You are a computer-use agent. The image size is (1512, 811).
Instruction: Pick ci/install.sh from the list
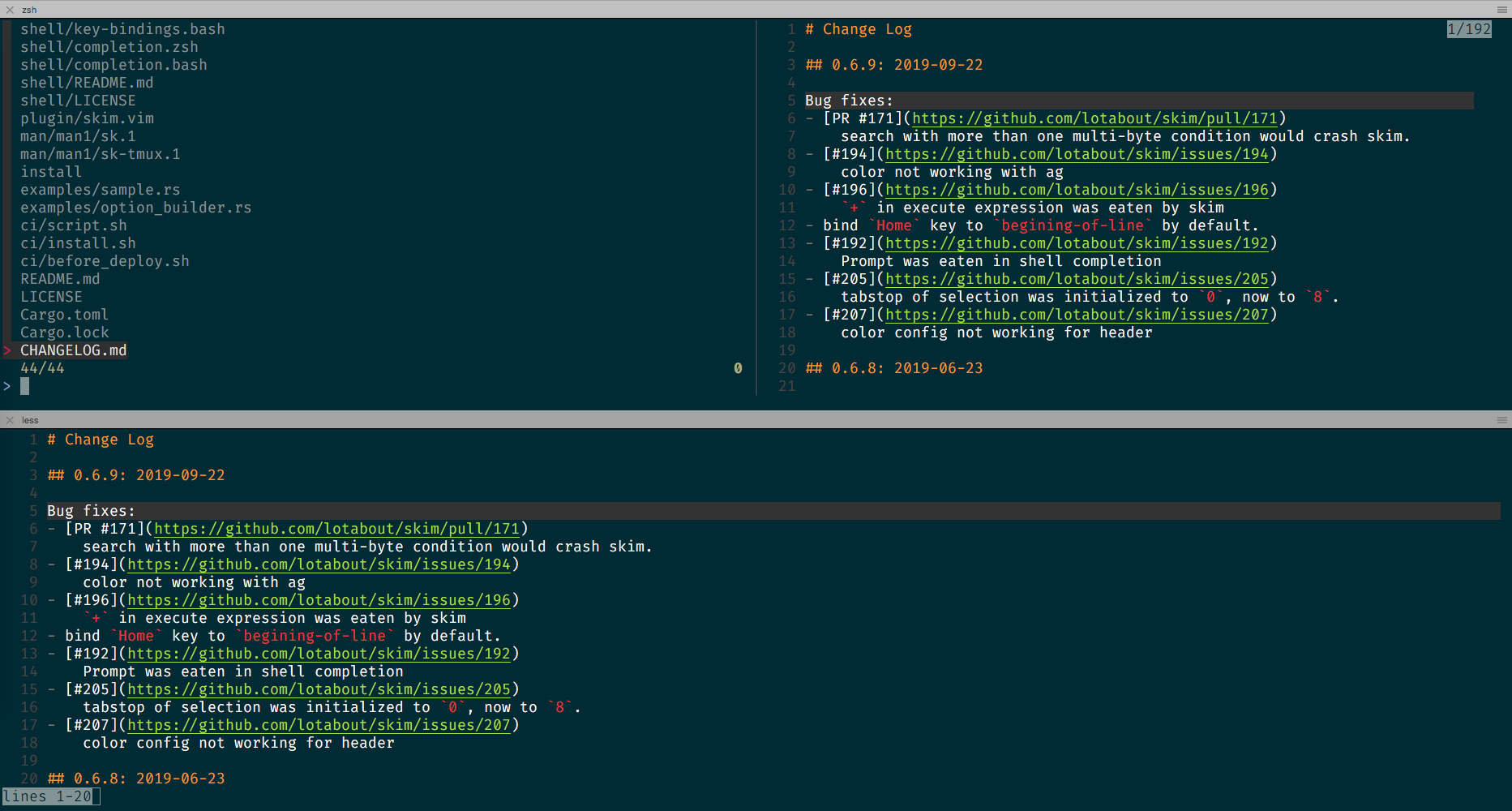pyautogui.click(x=78, y=243)
